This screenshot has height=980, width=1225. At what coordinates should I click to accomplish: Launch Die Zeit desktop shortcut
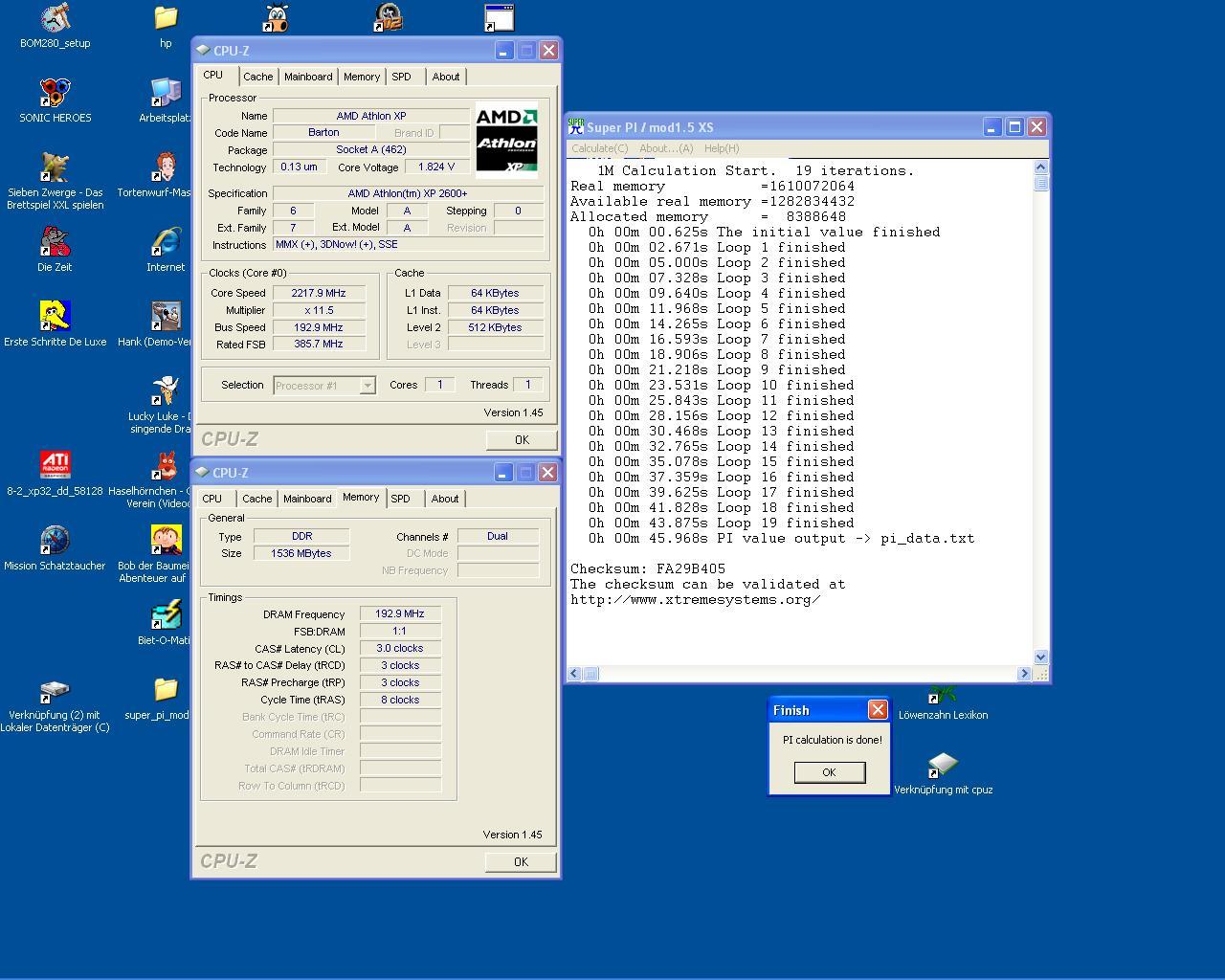[x=55, y=250]
